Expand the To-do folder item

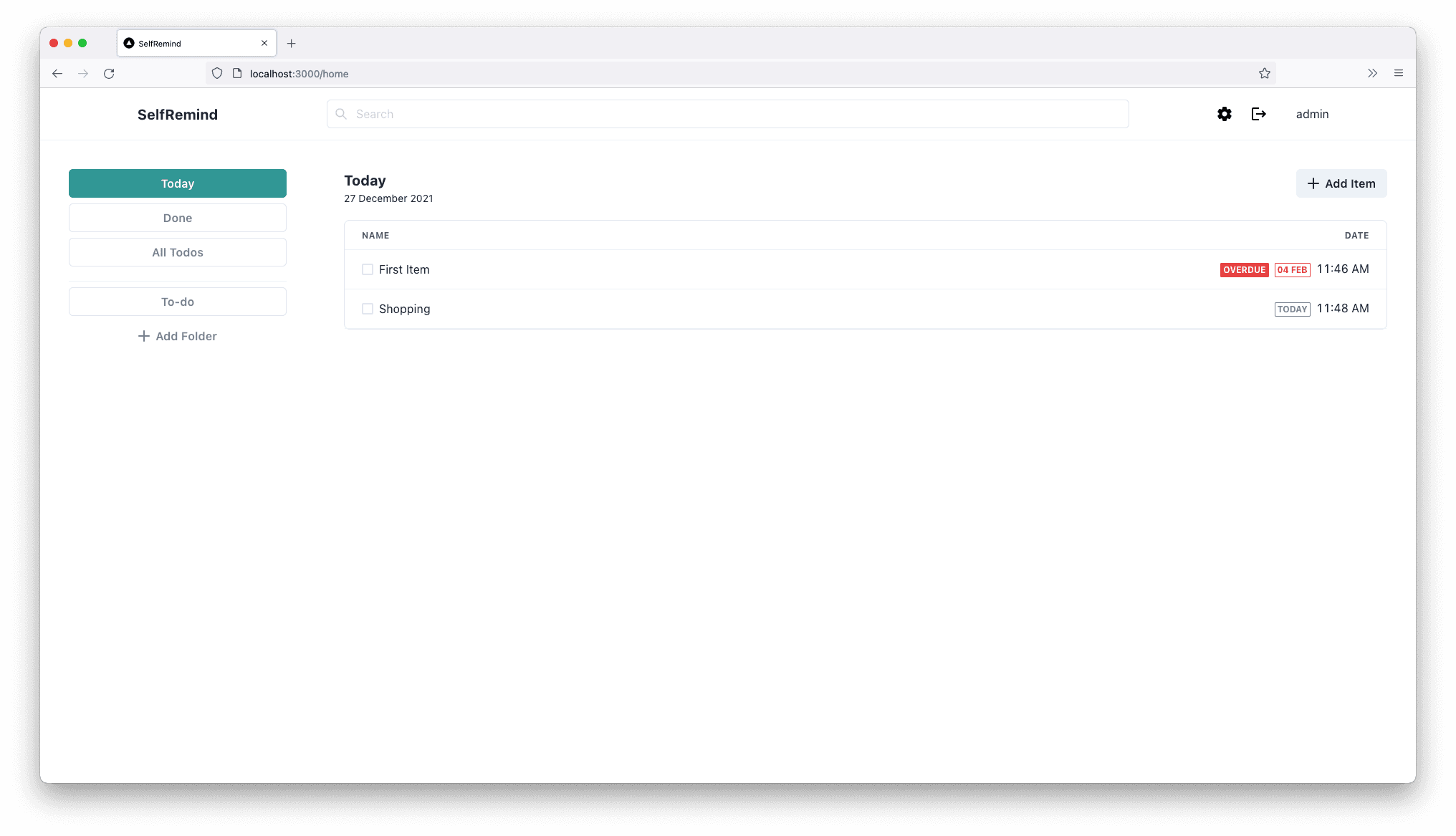(x=177, y=301)
